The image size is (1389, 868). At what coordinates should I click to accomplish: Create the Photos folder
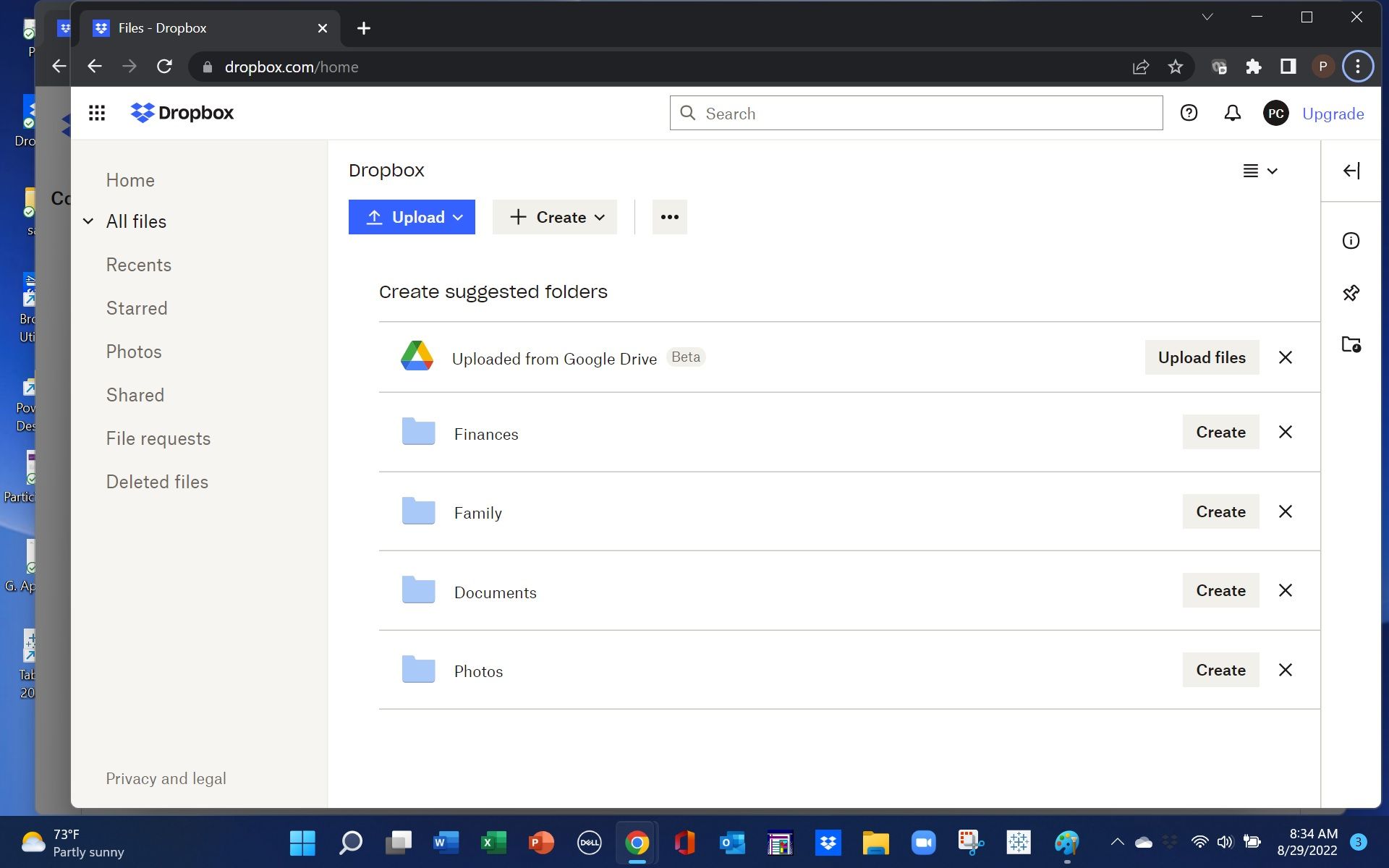coord(1220,670)
